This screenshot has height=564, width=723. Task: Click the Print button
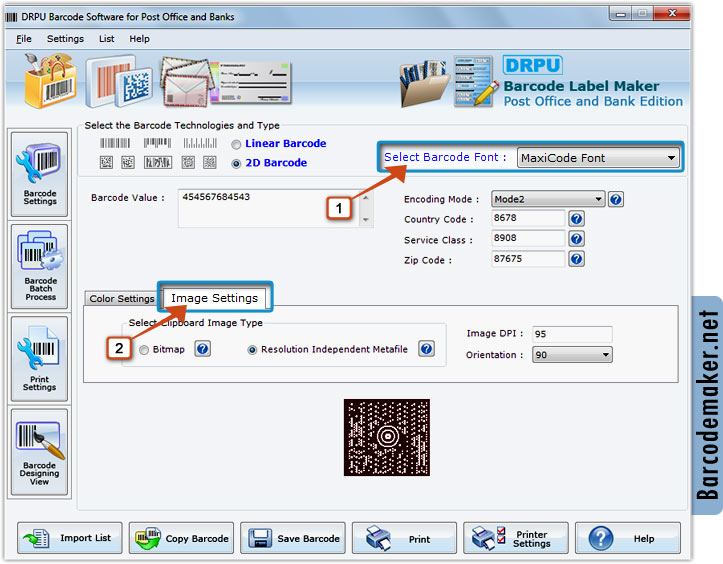point(404,538)
